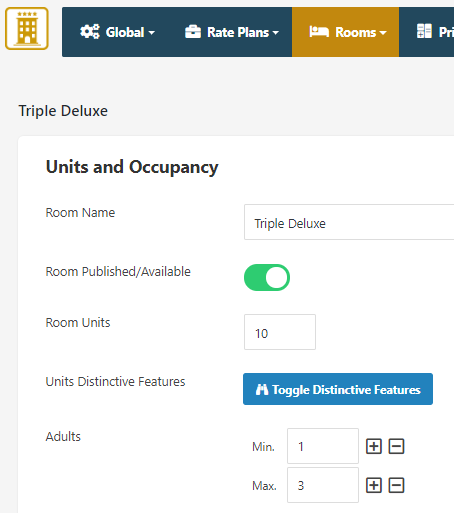This screenshot has width=454, height=513.
Task: Expand the Rooms dropdown caret
Action: [383, 33]
